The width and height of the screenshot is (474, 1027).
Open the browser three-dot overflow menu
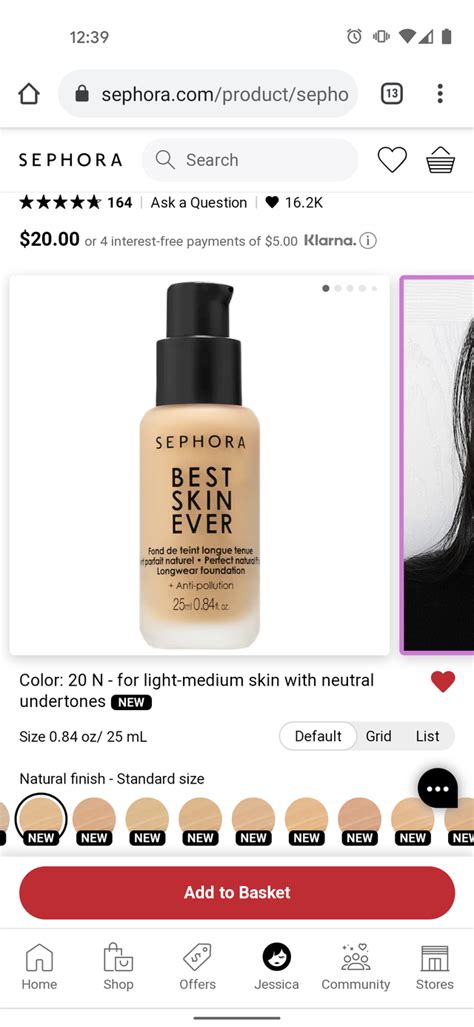[440, 94]
